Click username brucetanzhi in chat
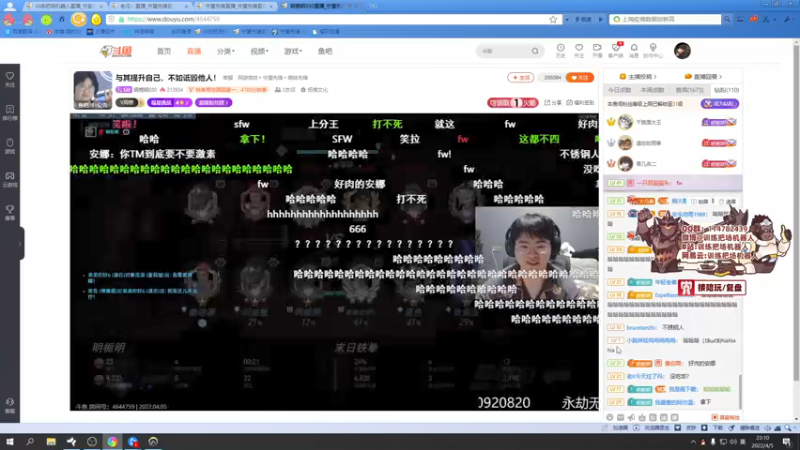 (x=642, y=328)
